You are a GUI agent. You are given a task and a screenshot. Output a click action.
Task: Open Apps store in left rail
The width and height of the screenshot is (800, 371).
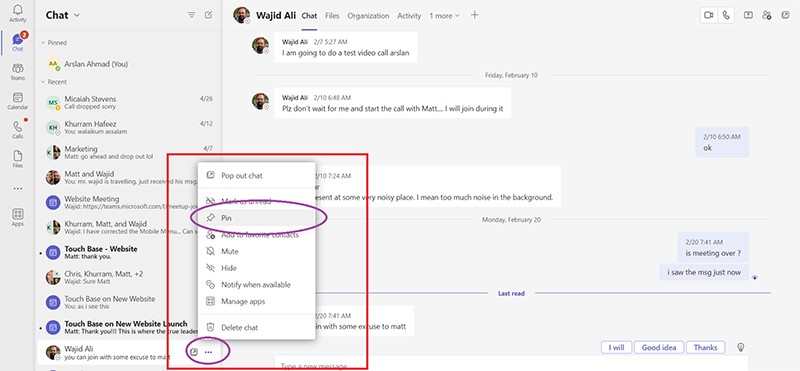click(x=17, y=217)
